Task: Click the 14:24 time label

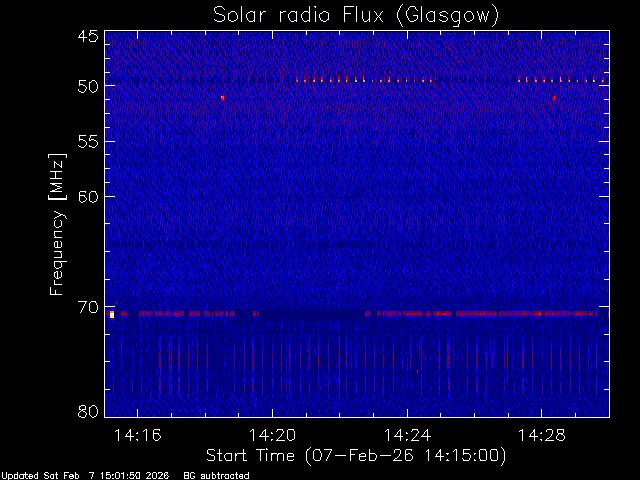Action: click(x=407, y=436)
